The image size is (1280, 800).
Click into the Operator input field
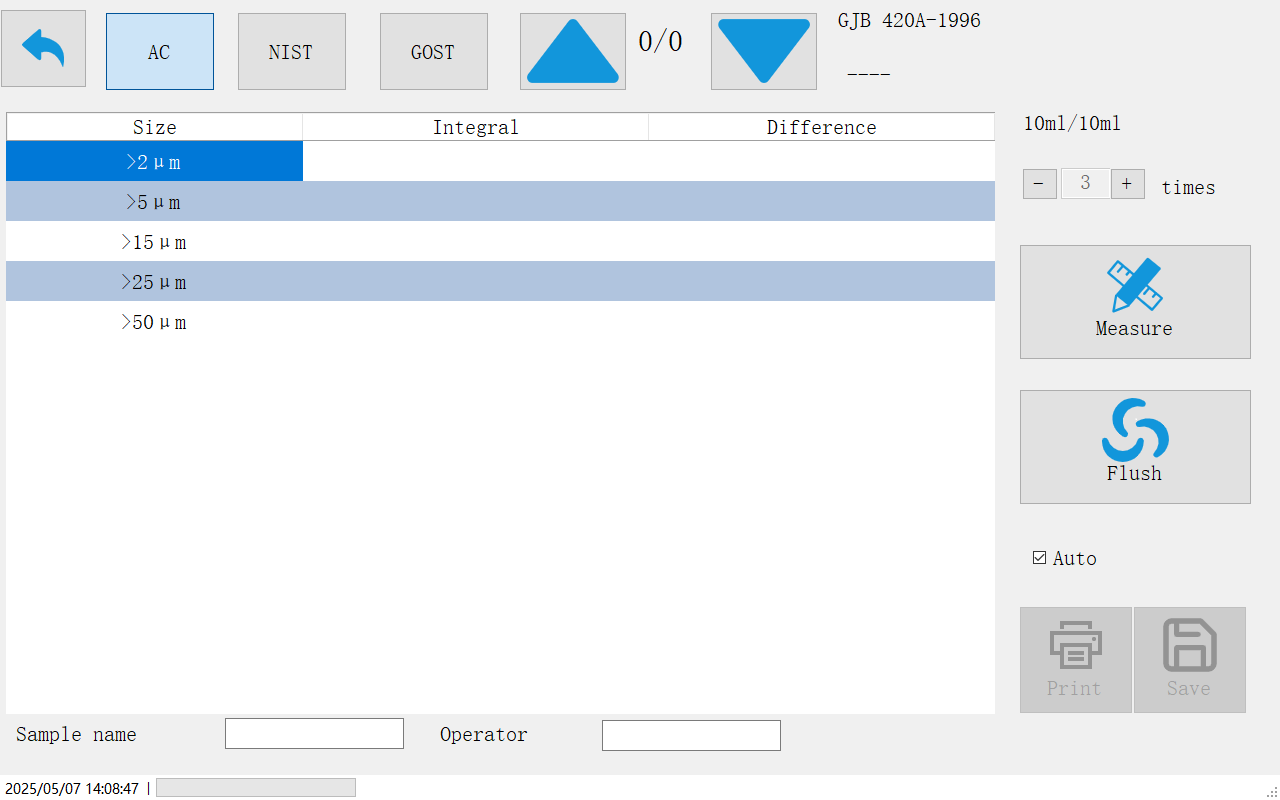691,735
